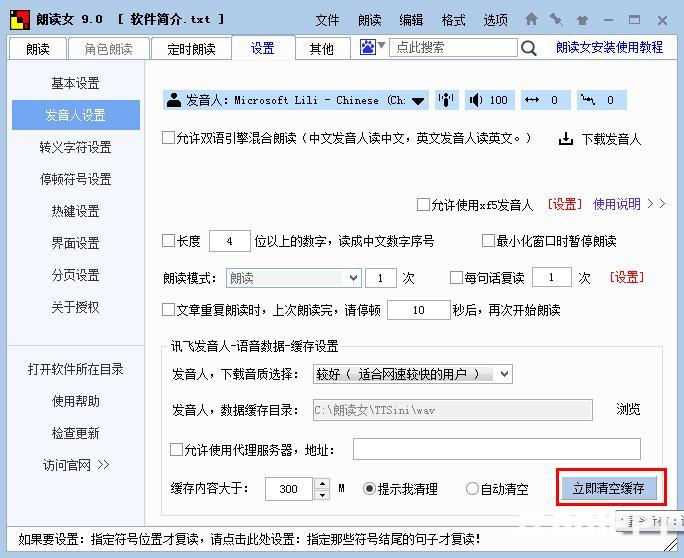684x558 pixels.
Task: Open 停顿符号设置 in sidebar
Action: (x=75, y=179)
